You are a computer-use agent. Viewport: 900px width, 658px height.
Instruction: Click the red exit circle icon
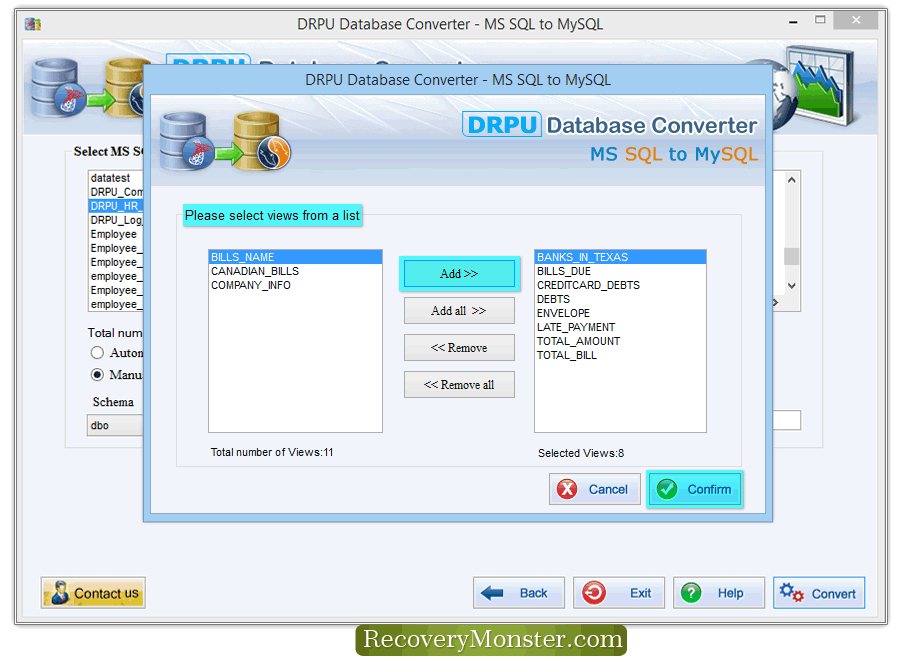coord(594,593)
